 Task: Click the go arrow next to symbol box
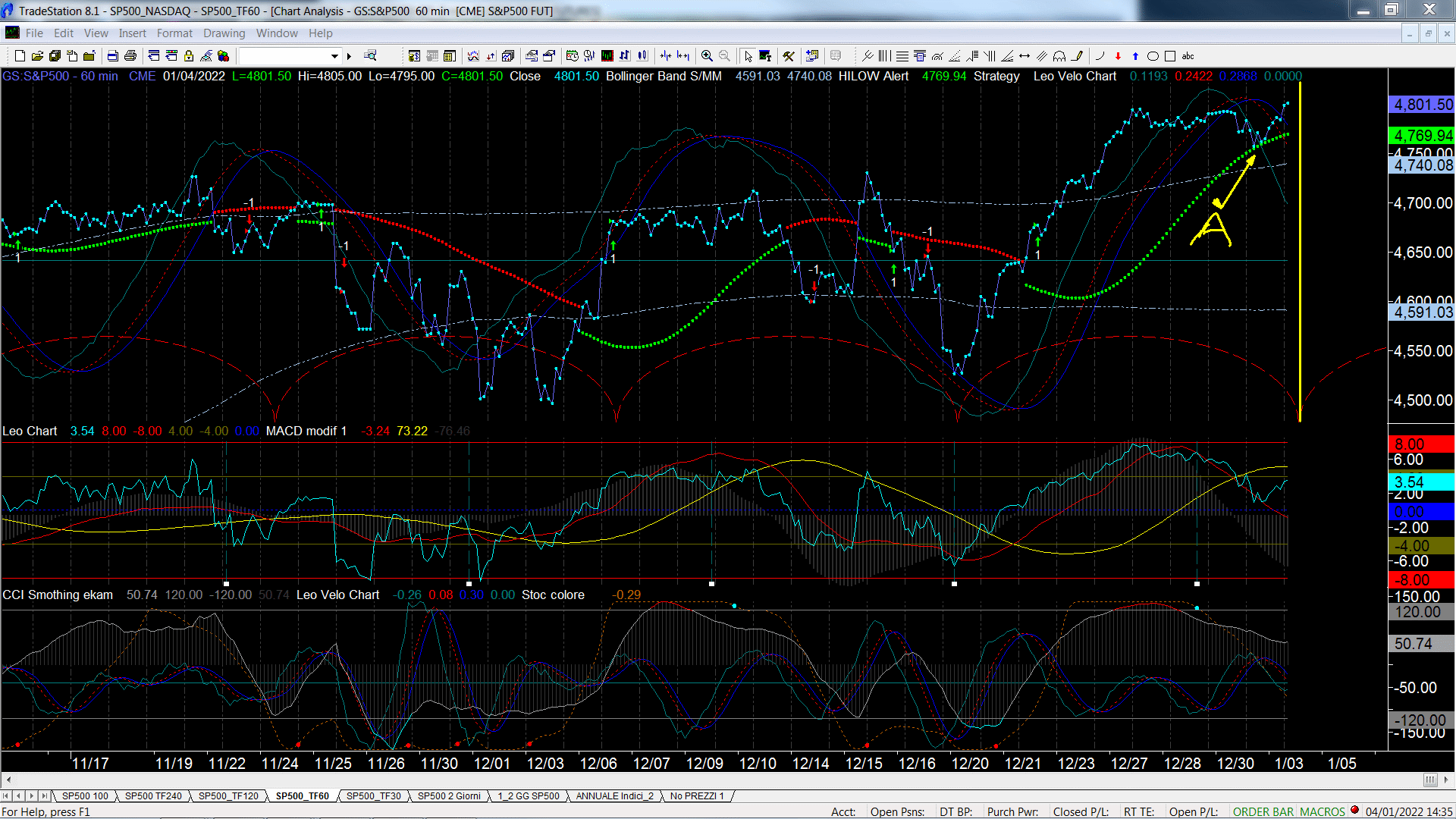click(x=349, y=56)
